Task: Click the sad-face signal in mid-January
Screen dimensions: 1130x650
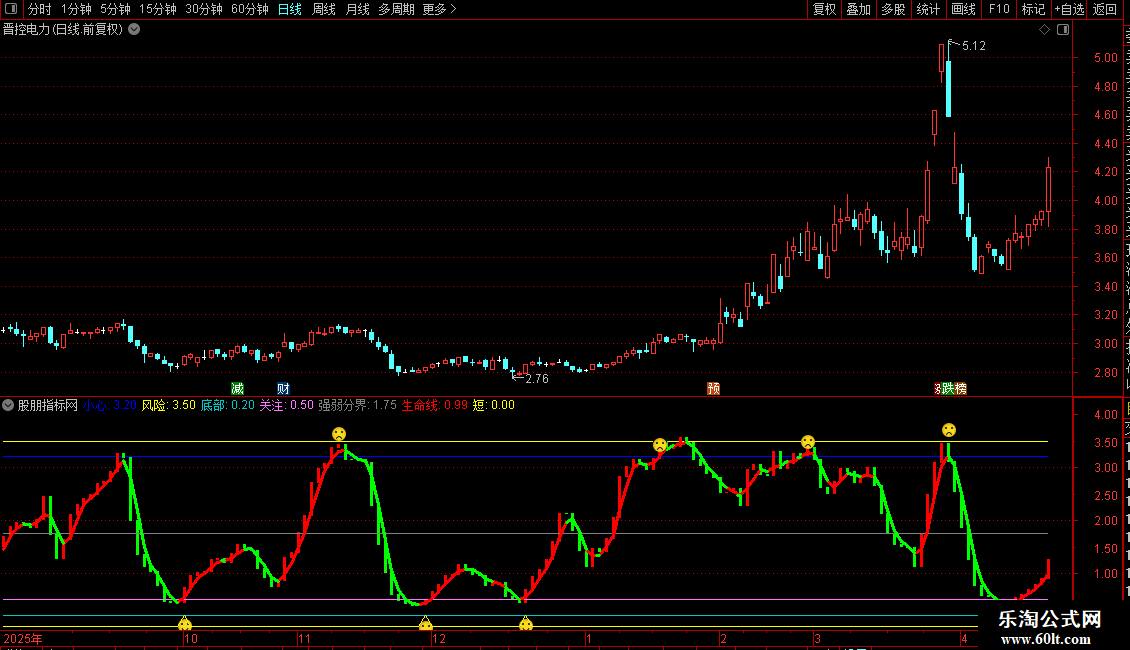Action: point(659,445)
